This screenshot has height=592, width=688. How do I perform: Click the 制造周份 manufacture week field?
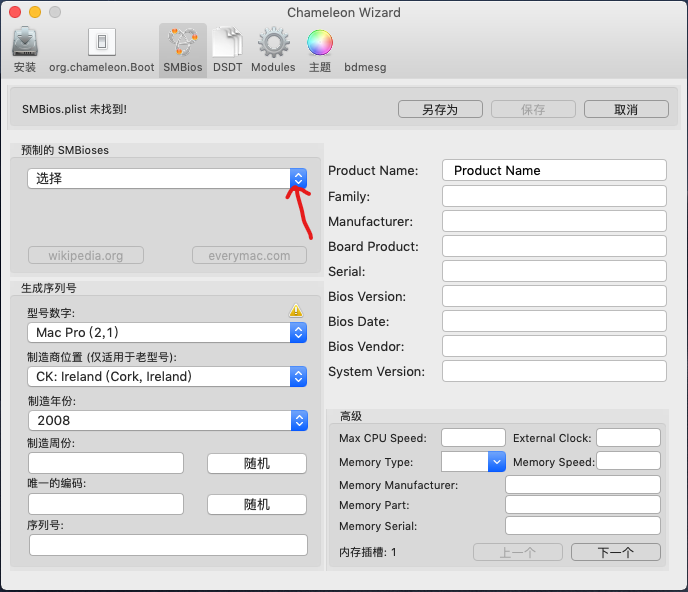click(106, 463)
